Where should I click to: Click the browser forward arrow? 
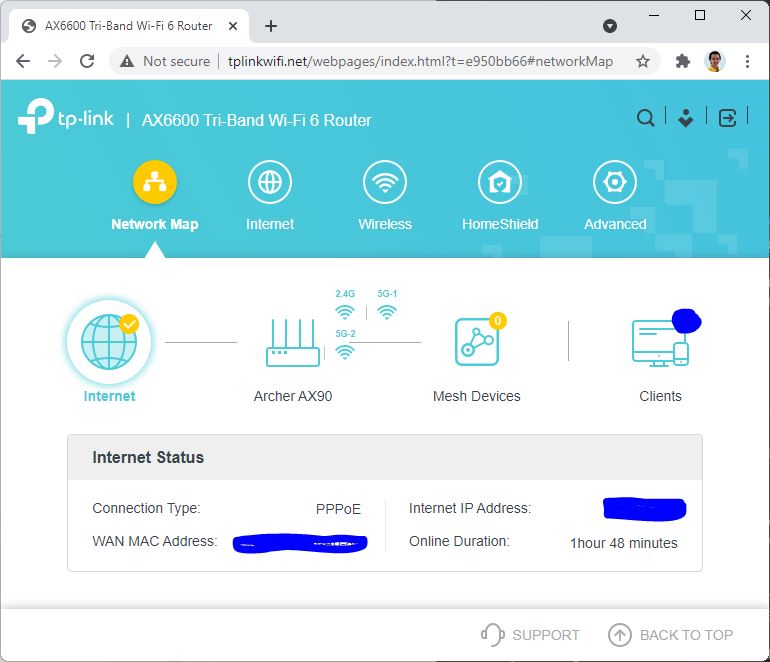pos(55,61)
